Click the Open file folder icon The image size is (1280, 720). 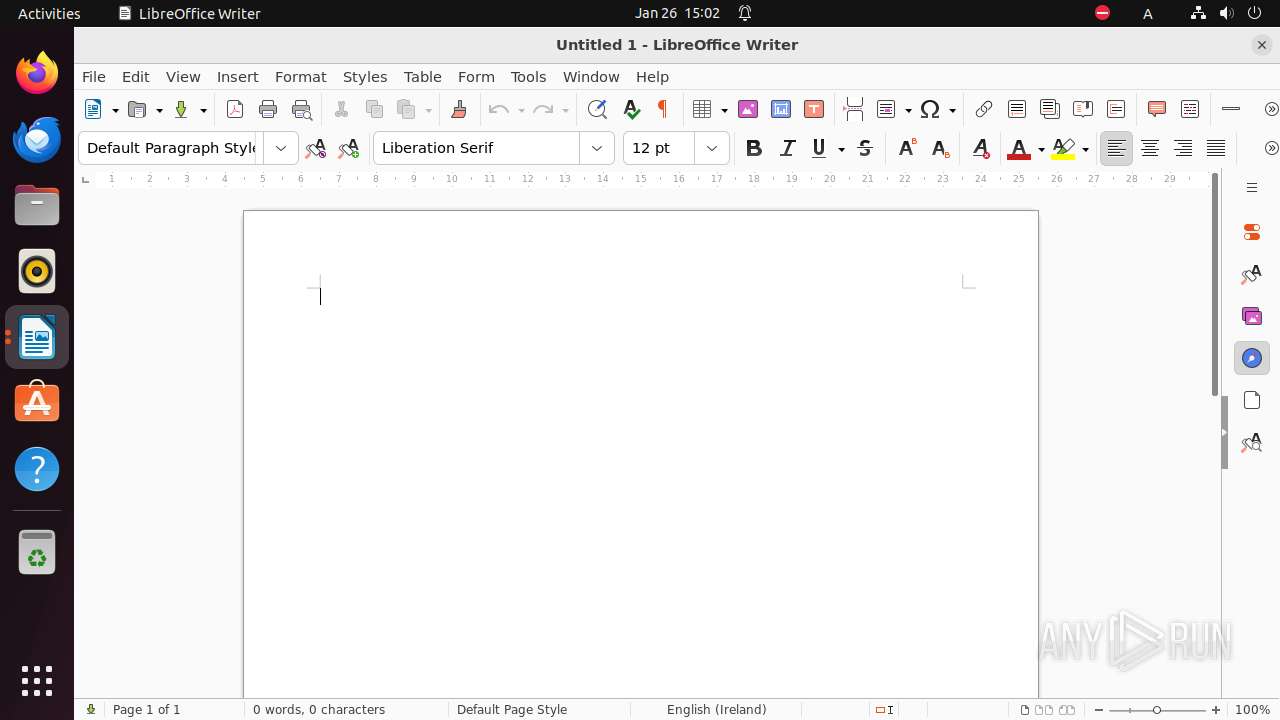coord(137,109)
